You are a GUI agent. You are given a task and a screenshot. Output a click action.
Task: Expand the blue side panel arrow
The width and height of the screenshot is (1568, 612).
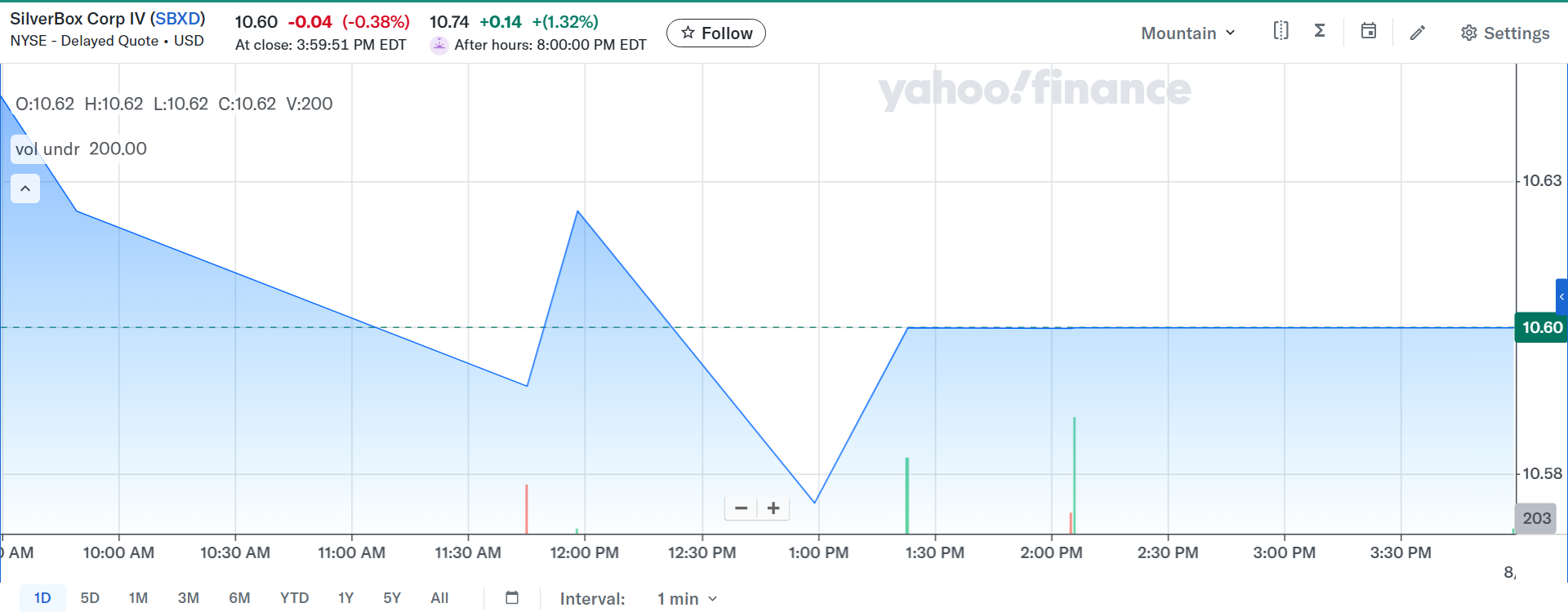(x=1561, y=297)
